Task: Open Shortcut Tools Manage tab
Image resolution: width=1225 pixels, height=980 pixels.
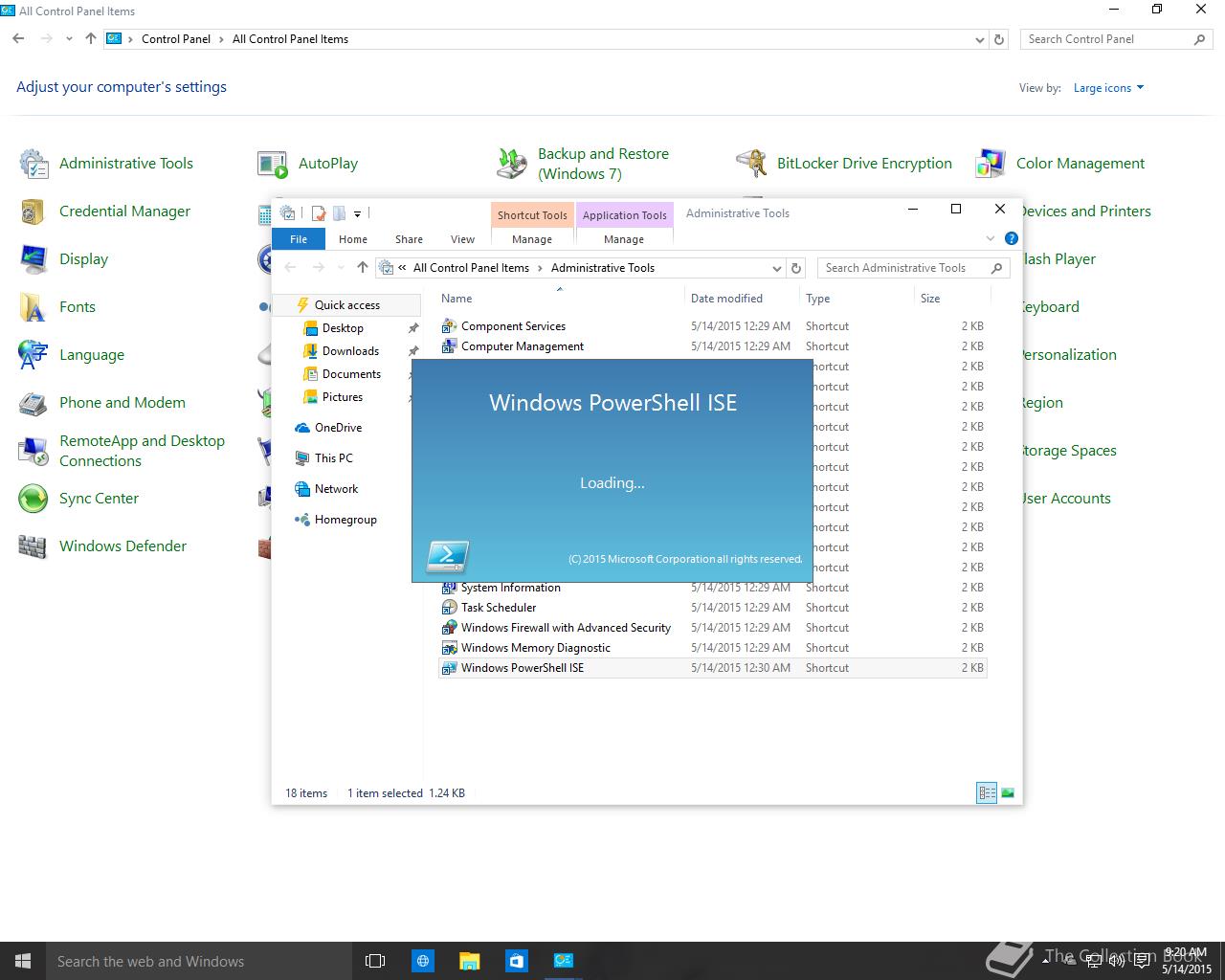Action: click(532, 239)
